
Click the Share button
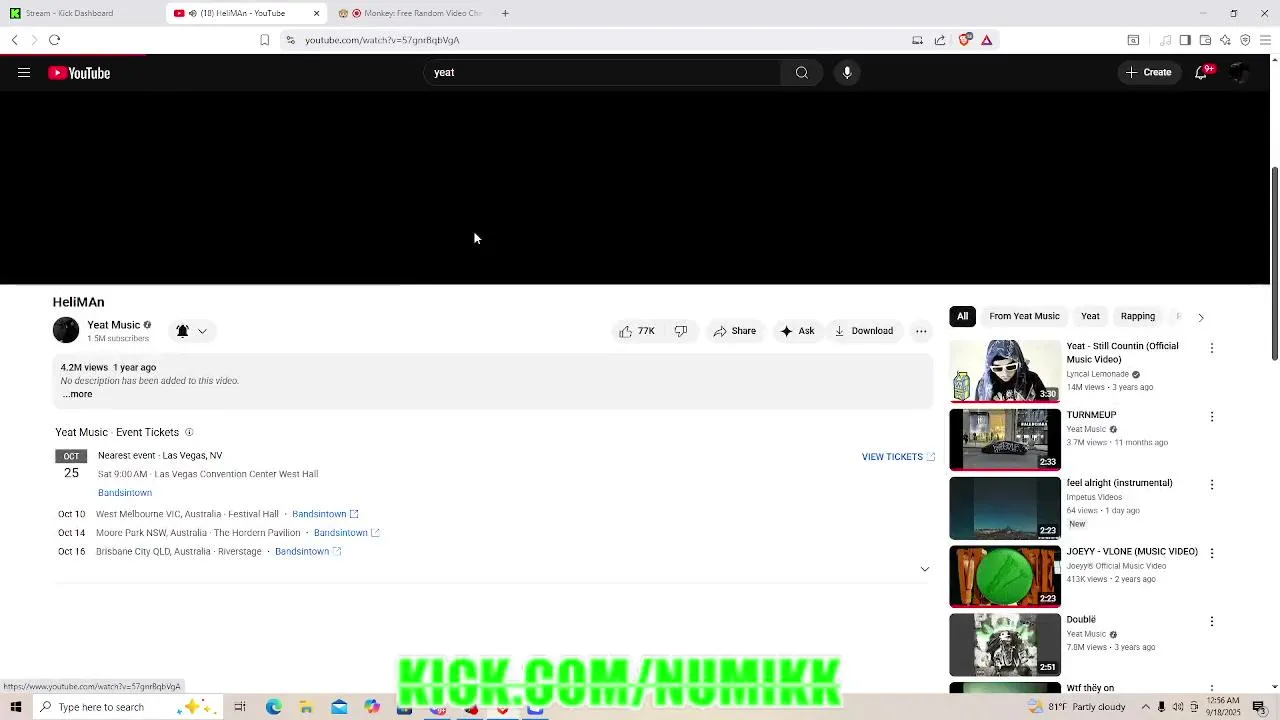click(734, 331)
